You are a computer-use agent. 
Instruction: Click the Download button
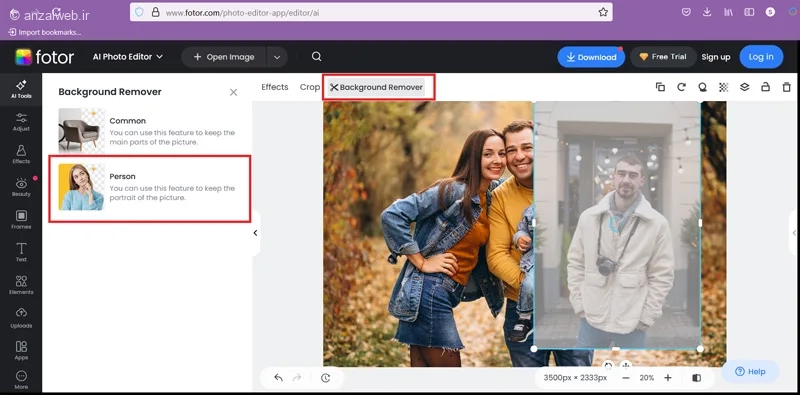point(591,57)
